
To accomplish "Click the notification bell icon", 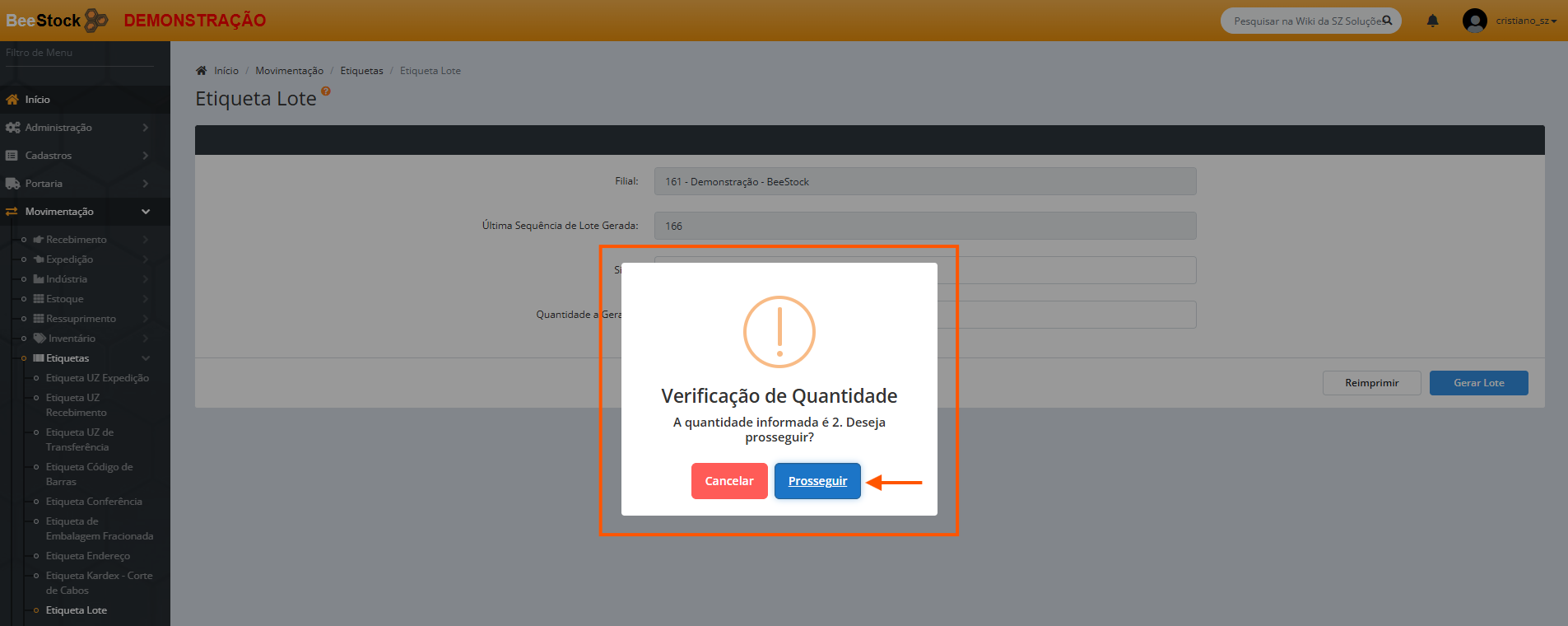I will pyautogui.click(x=1432, y=21).
